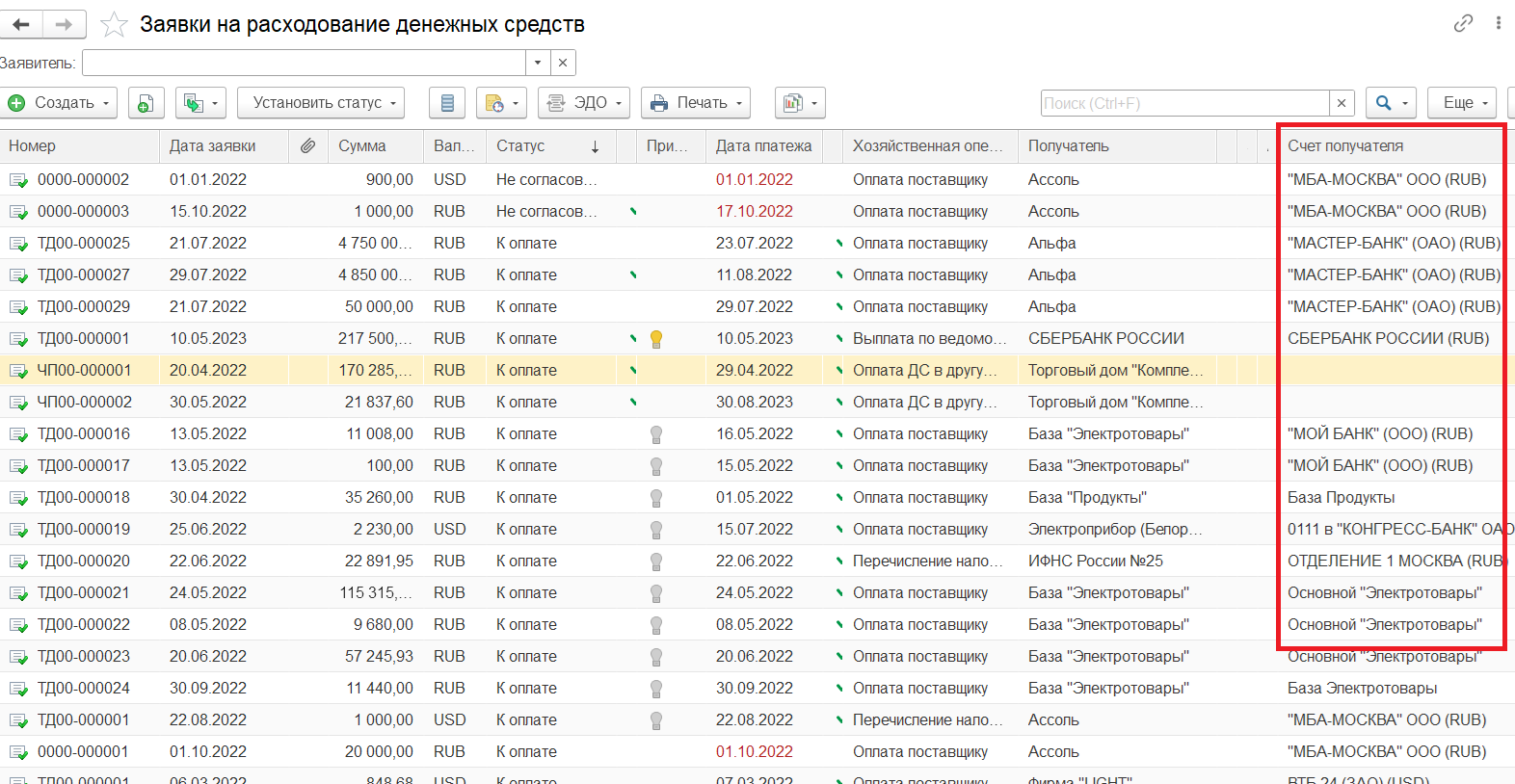The image size is (1515, 784).
Task: Click the gray lightbulb in row ТД00-000016
Action: [656, 434]
